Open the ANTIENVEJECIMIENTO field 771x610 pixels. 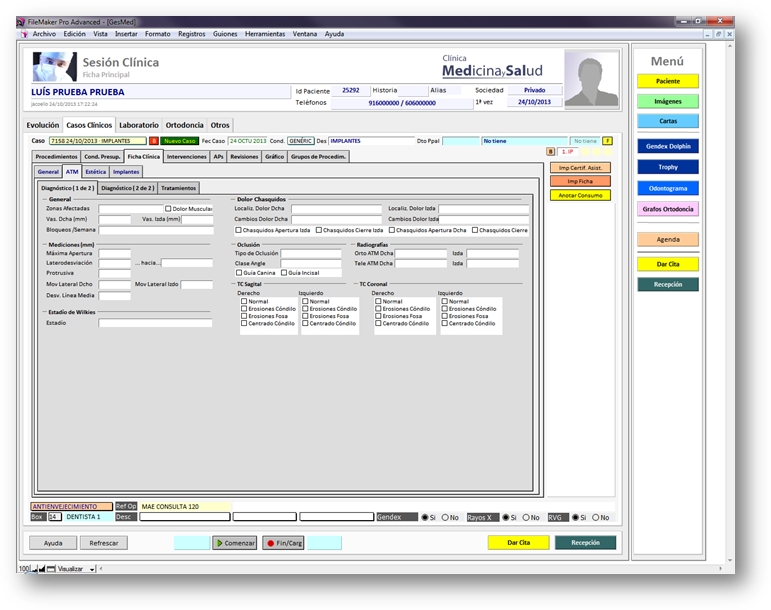tap(72, 506)
